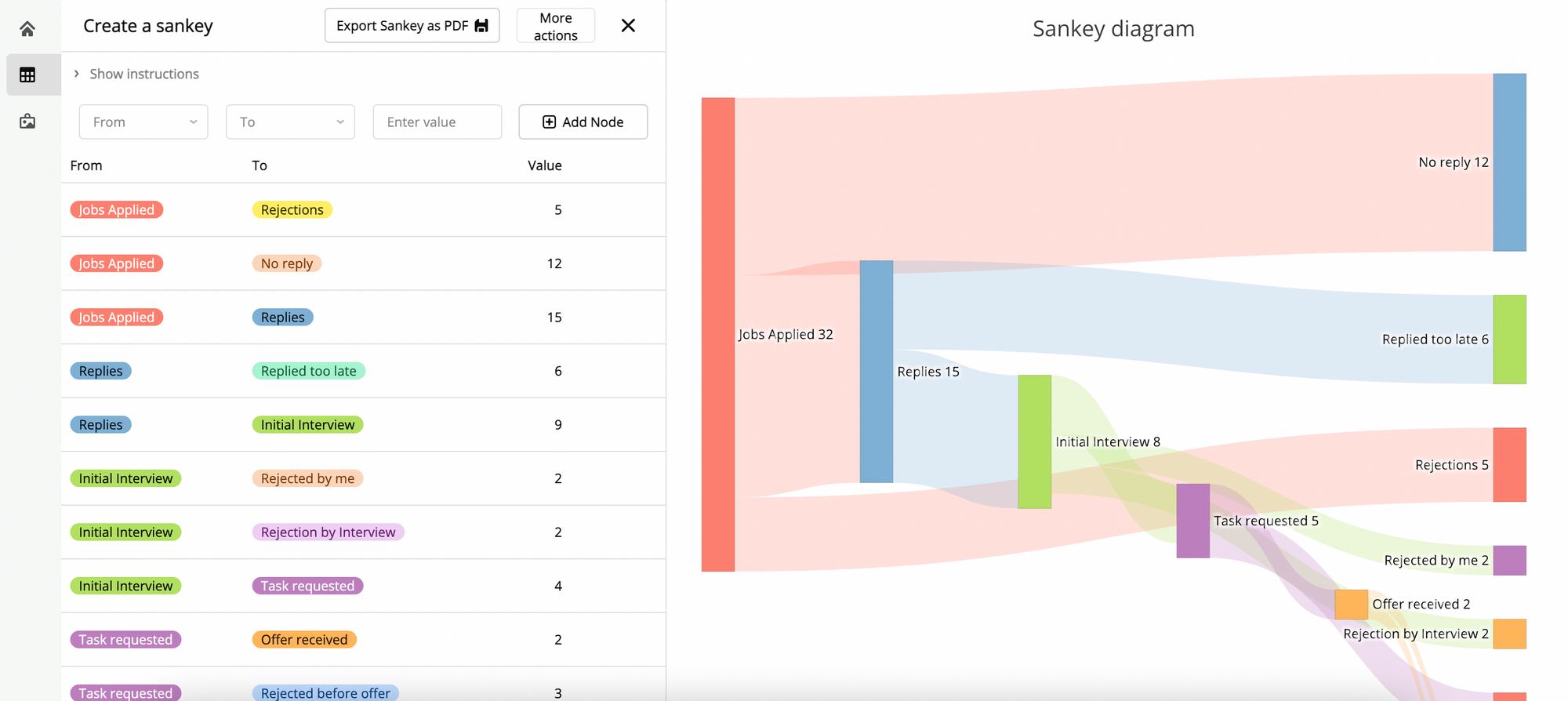Image resolution: width=1568 pixels, height=701 pixels.
Task: Select the Rejections tag in first row
Action: coord(292,209)
